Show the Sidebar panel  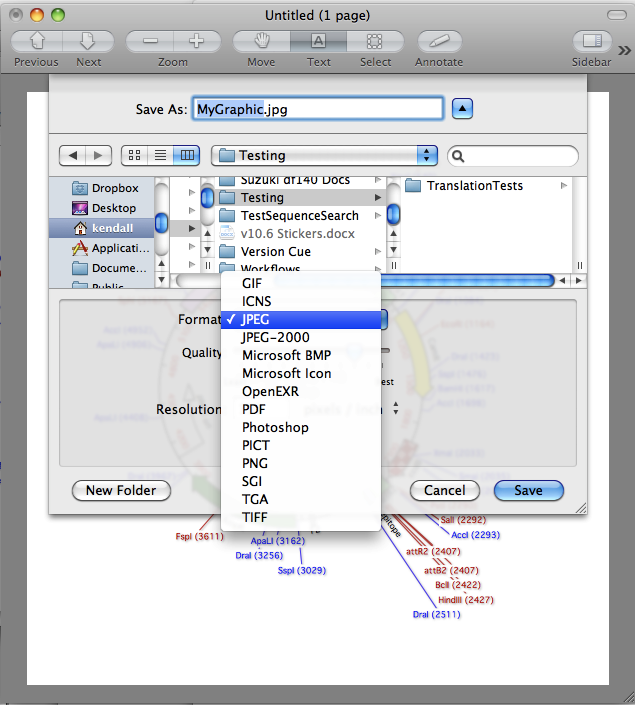click(x=591, y=42)
